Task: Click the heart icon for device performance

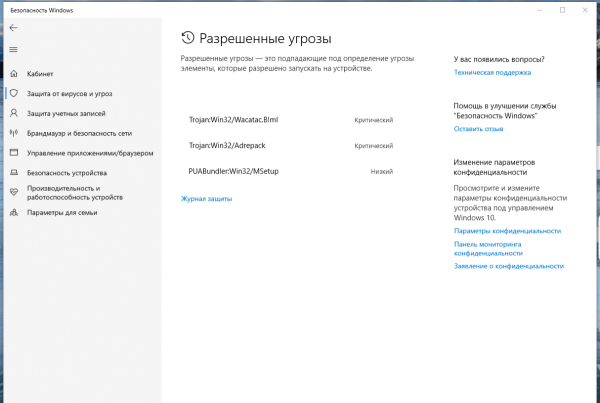Action: point(14,192)
